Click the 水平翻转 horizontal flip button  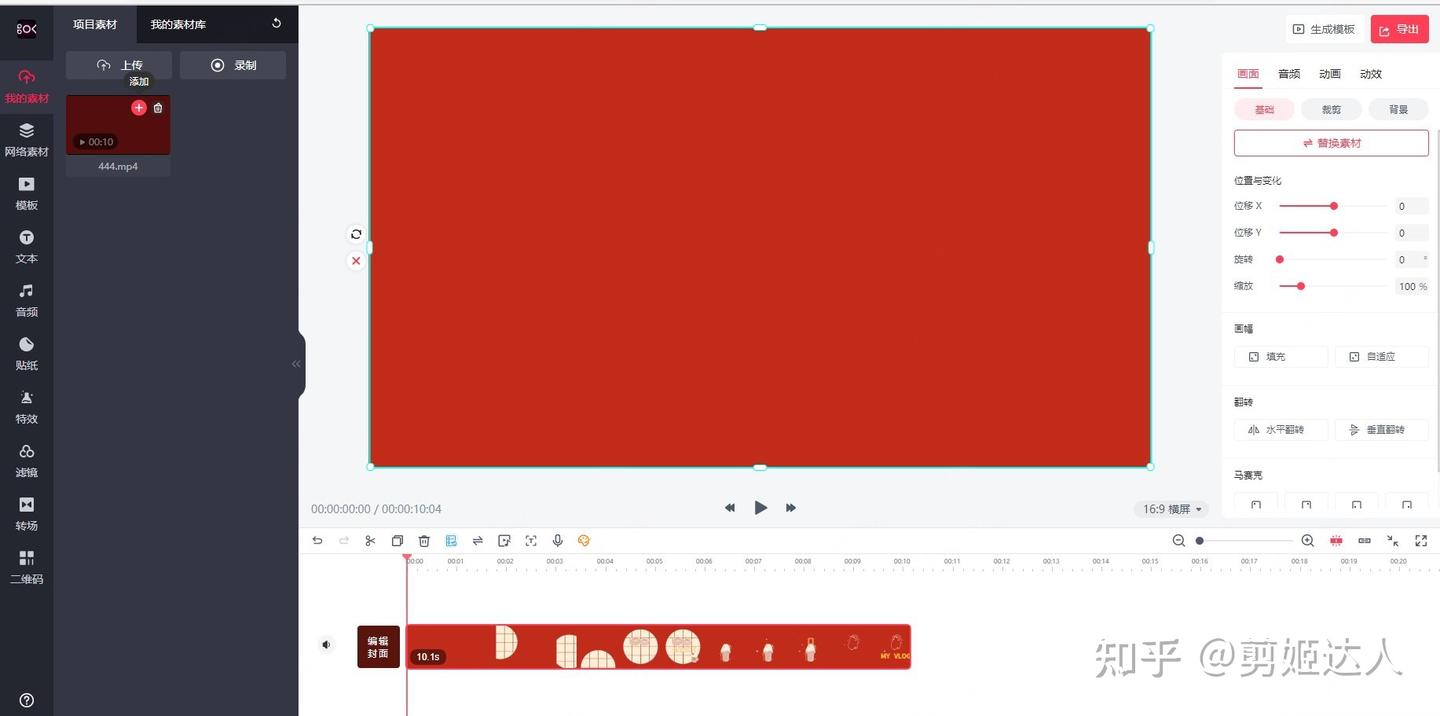(1281, 430)
